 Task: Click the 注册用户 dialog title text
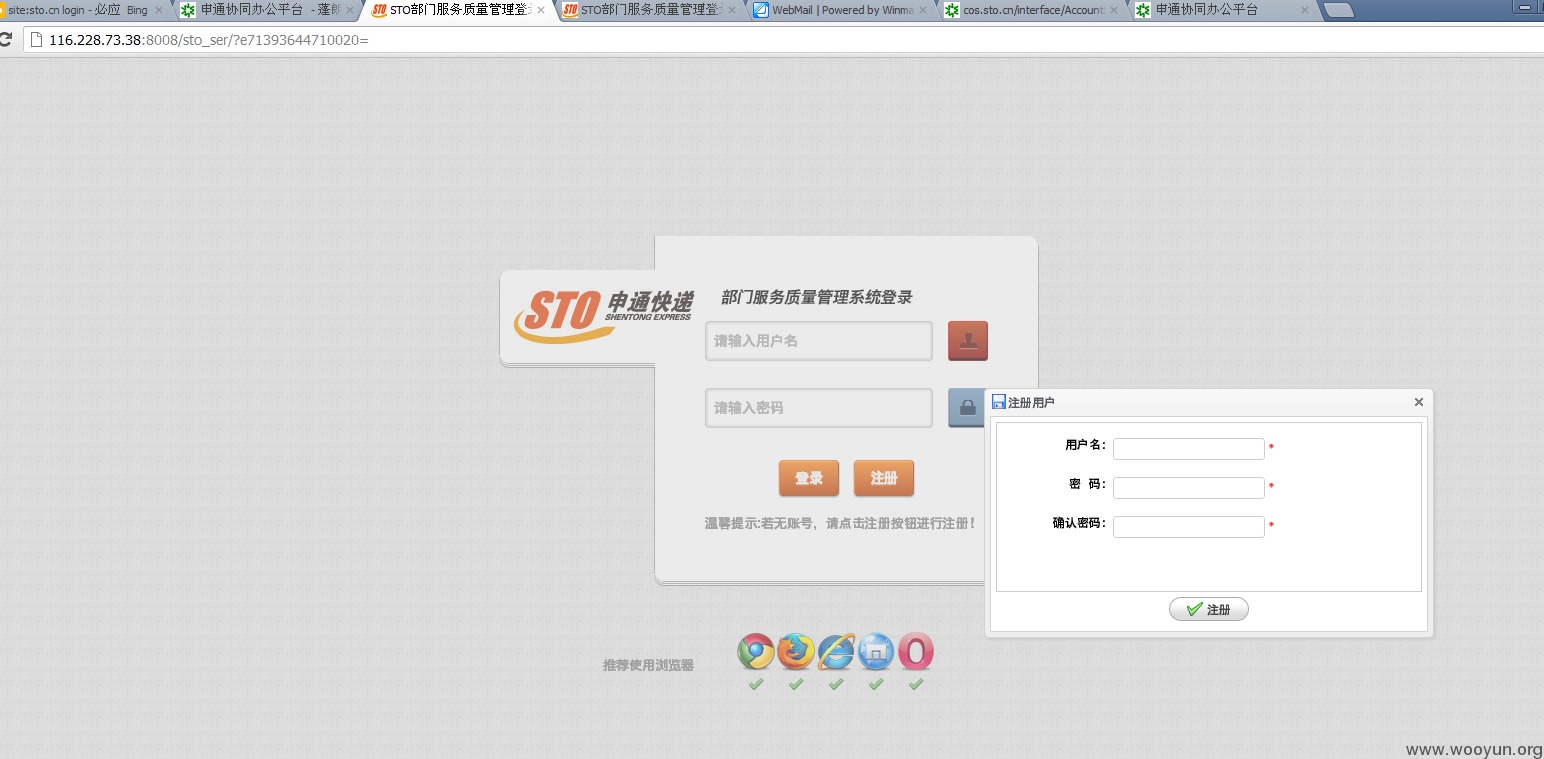1031,402
